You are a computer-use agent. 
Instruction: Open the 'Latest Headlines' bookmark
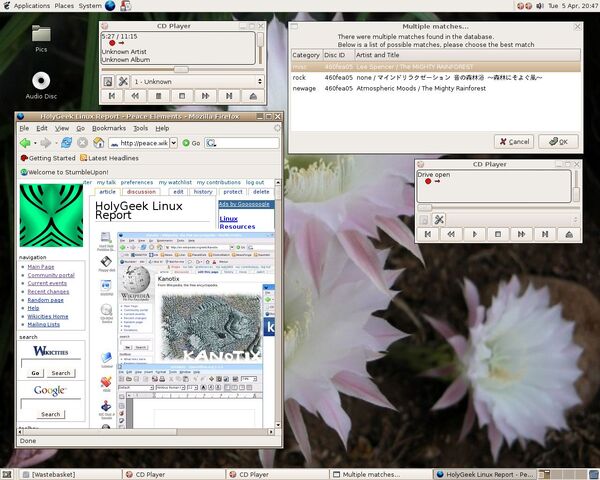[109, 158]
